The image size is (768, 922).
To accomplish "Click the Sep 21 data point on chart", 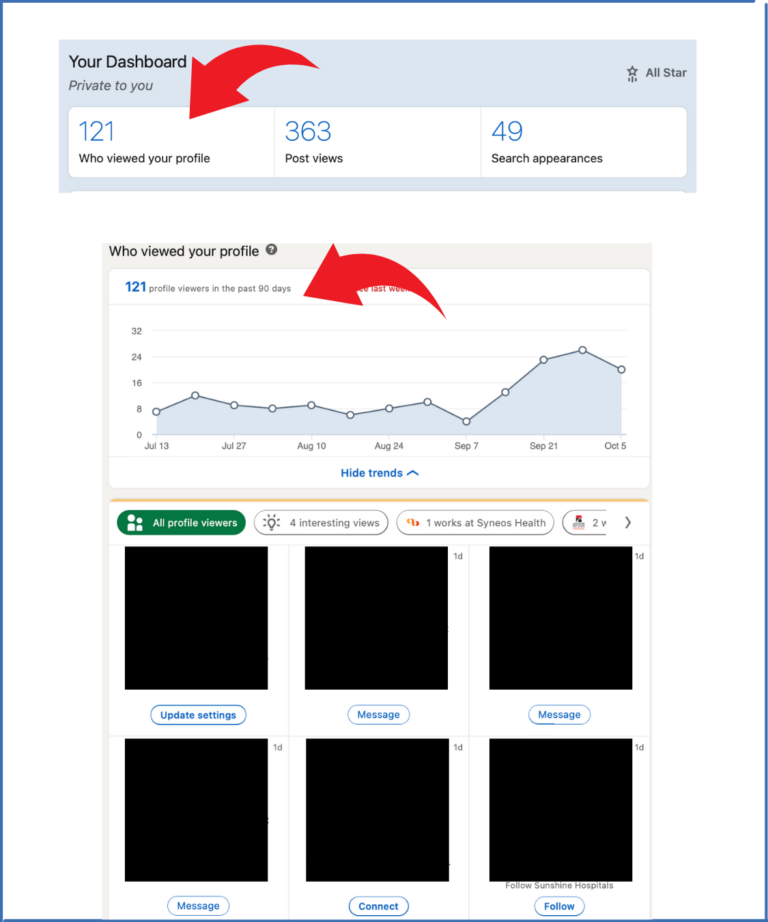I will coord(543,360).
